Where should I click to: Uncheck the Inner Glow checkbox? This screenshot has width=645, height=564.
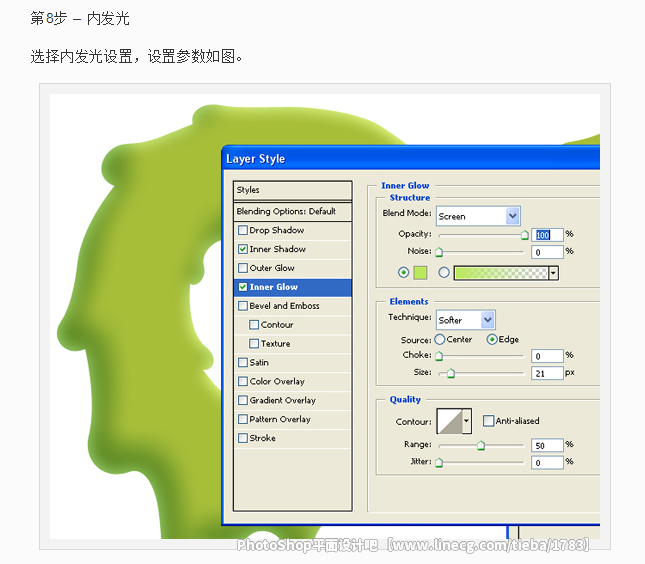(243, 287)
